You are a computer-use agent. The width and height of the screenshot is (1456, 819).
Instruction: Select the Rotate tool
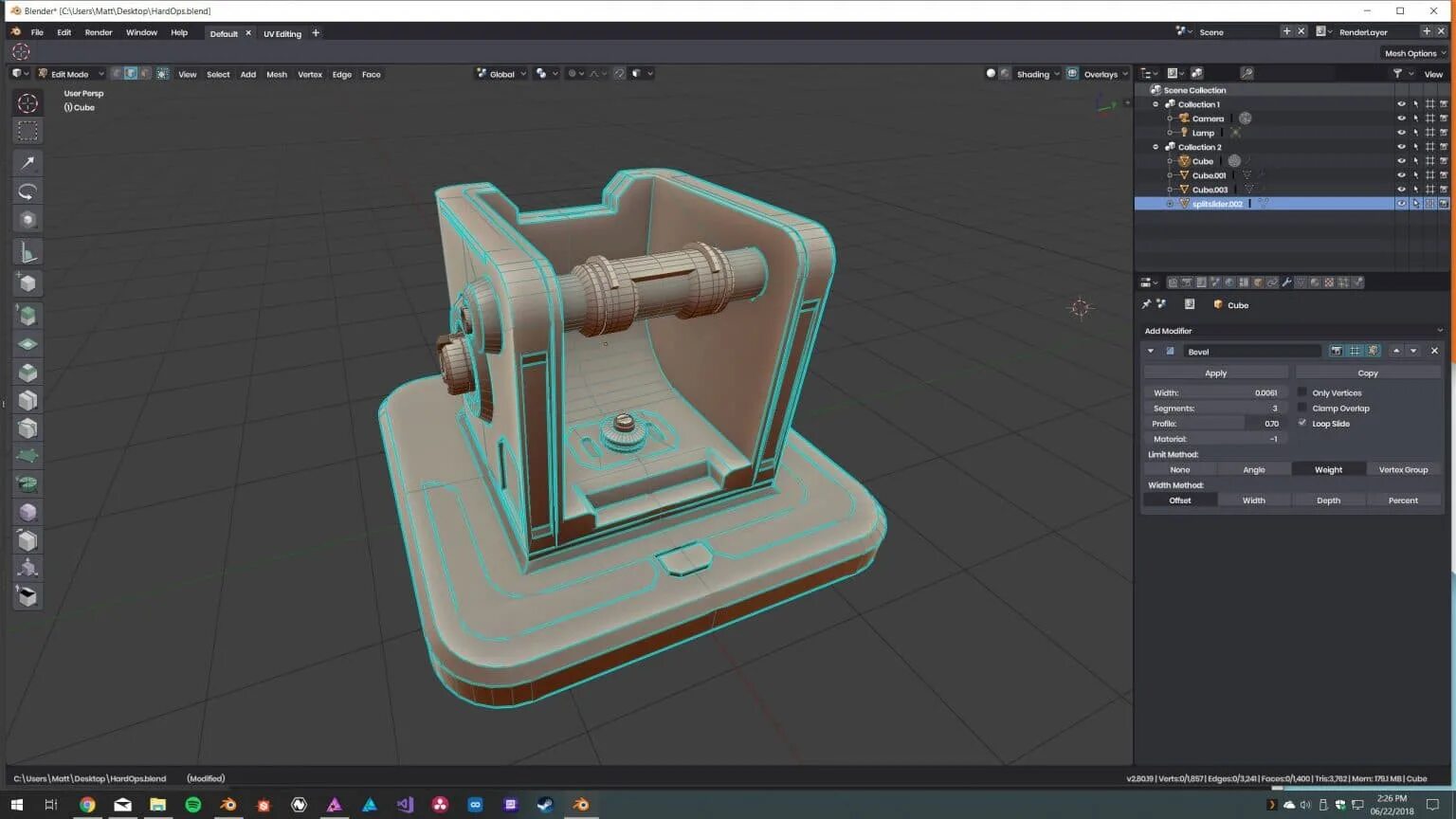click(27, 191)
